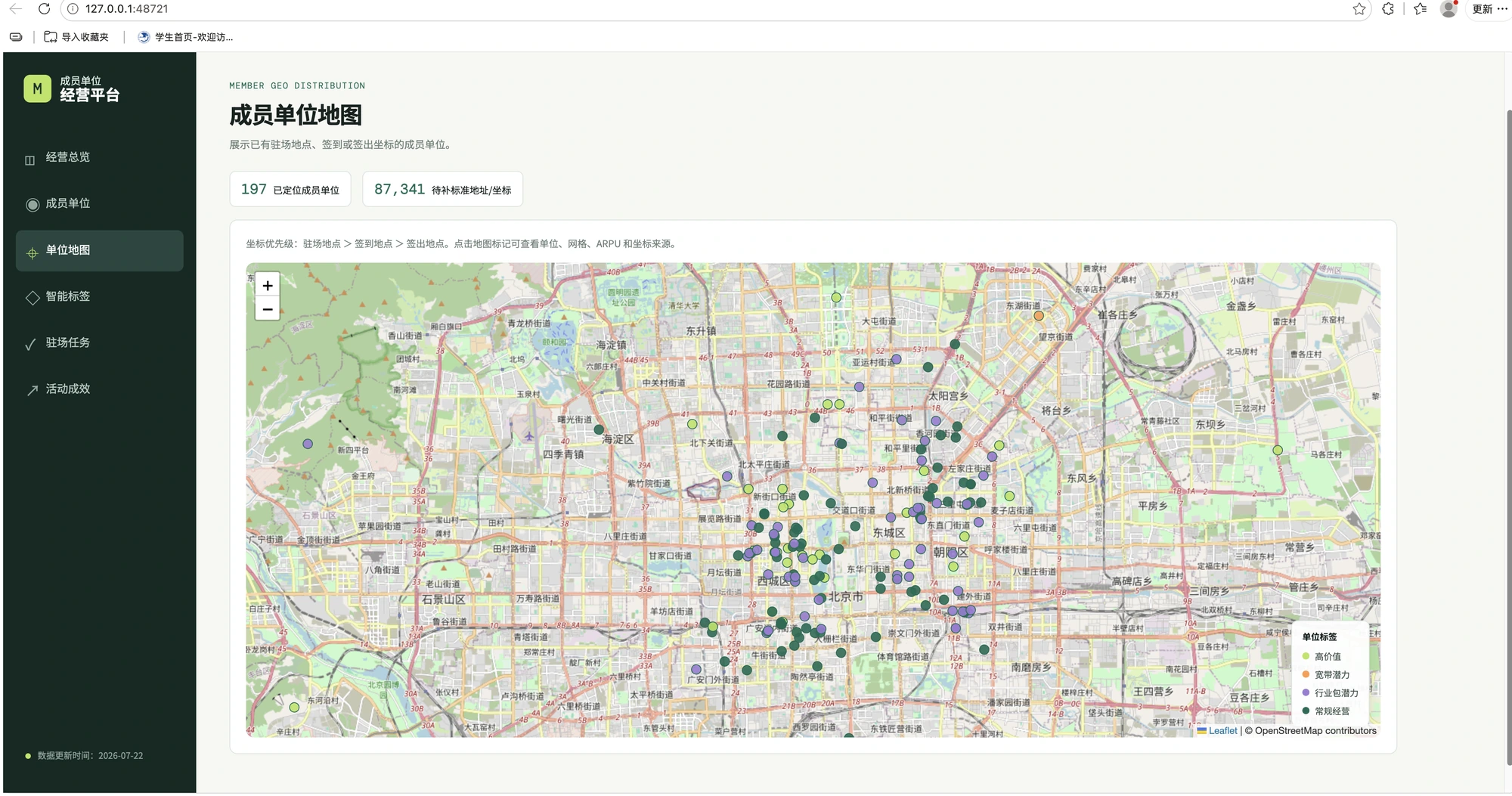Click the 197 已定位成员单位 stat card
Image resolution: width=1512 pixels, height=796 pixels.
(x=290, y=189)
